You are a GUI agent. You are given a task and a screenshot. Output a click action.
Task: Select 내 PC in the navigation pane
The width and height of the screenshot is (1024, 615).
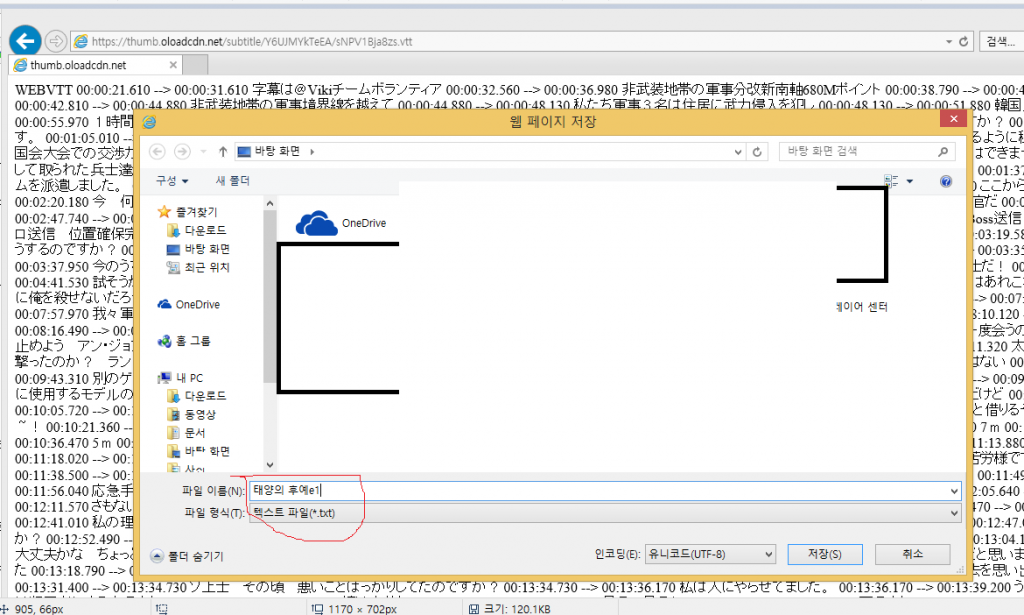click(x=190, y=378)
